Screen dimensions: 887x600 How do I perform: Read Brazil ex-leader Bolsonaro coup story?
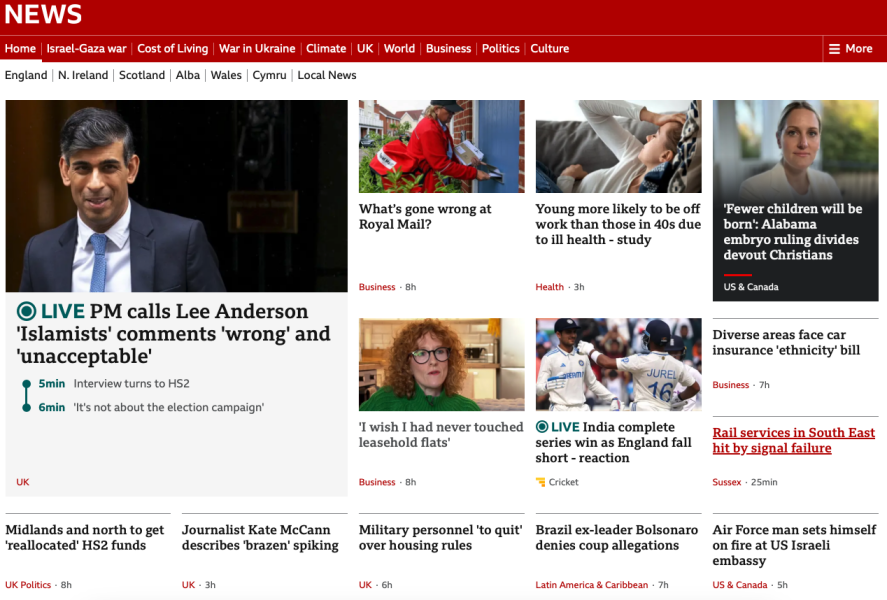coord(617,538)
